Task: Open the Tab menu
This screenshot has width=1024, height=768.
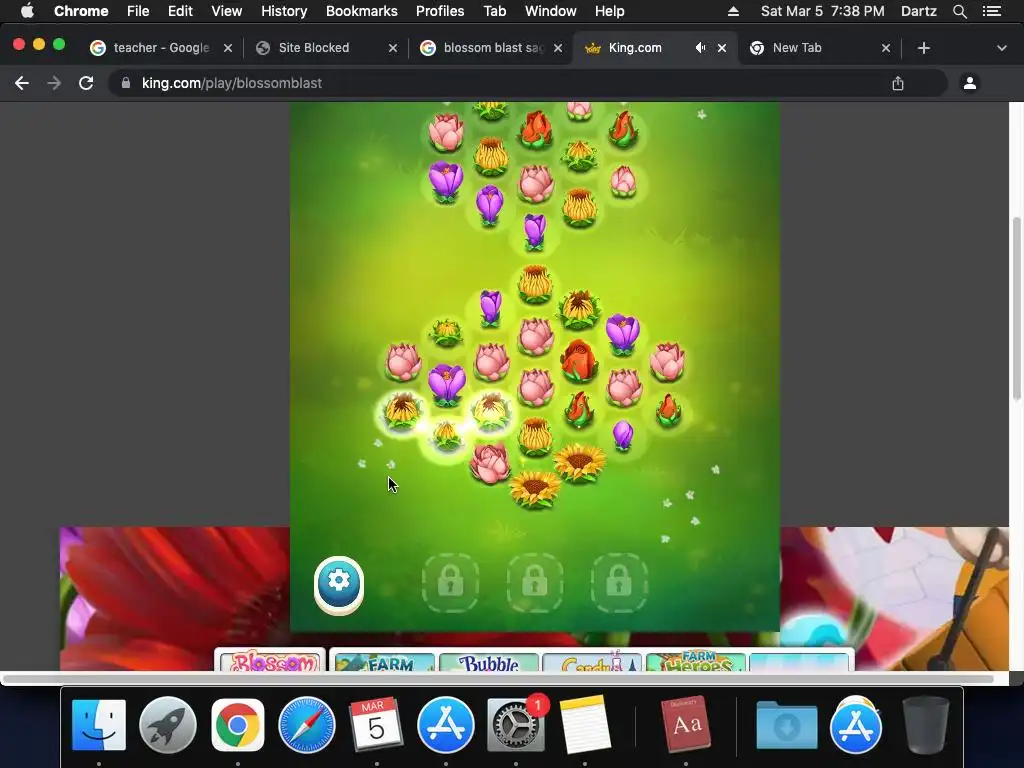Action: click(x=494, y=11)
